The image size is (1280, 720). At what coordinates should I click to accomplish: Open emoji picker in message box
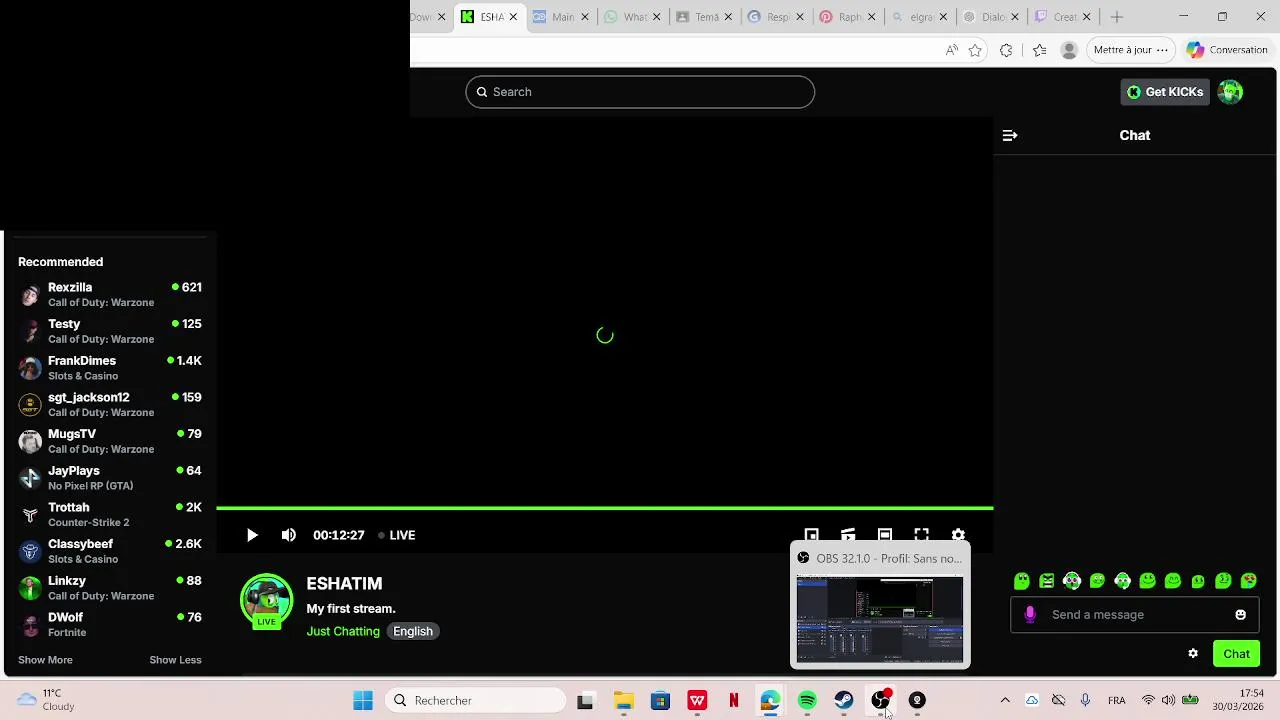click(x=1240, y=615)
